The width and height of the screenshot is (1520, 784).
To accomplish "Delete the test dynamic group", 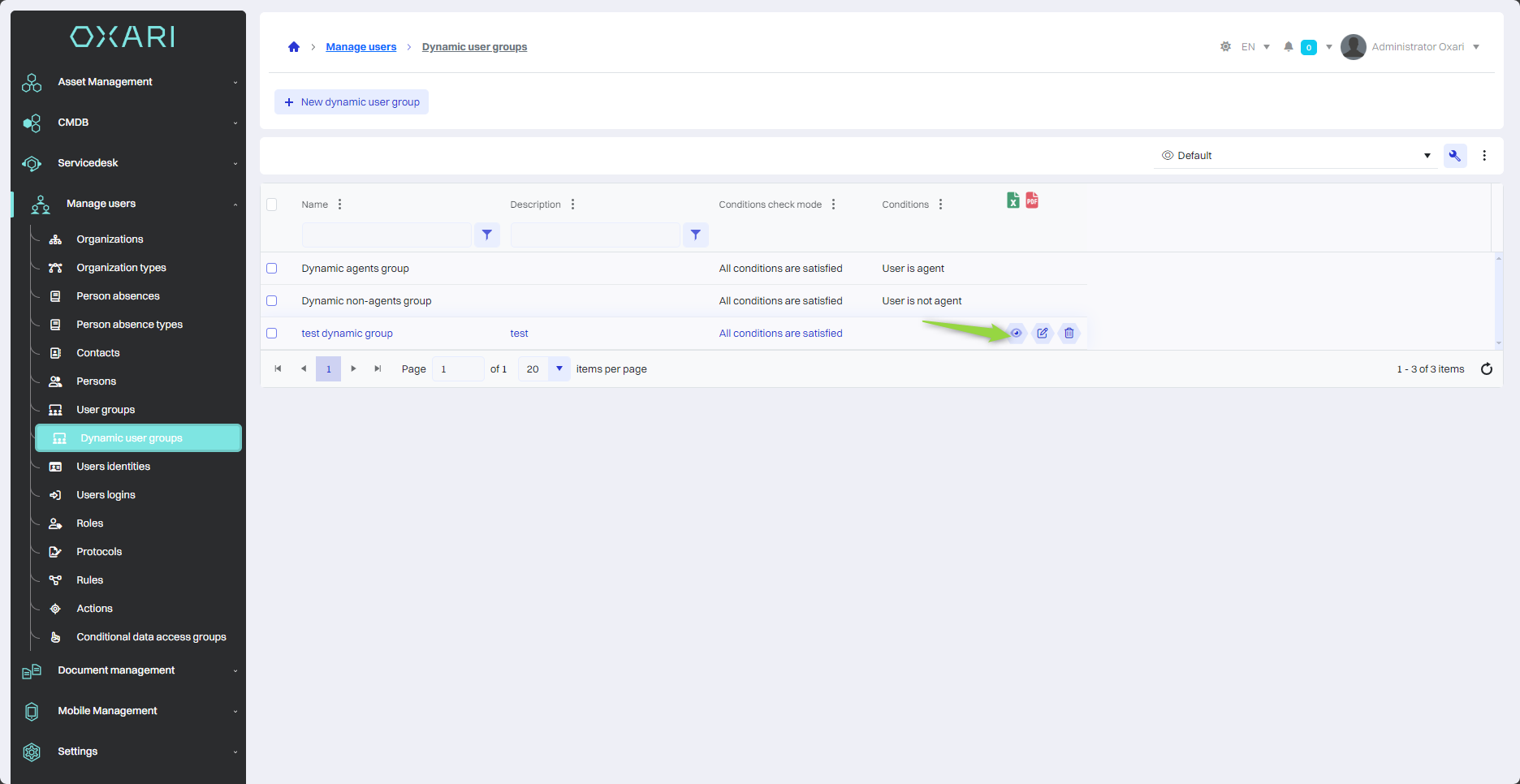I will [1069, 333].
